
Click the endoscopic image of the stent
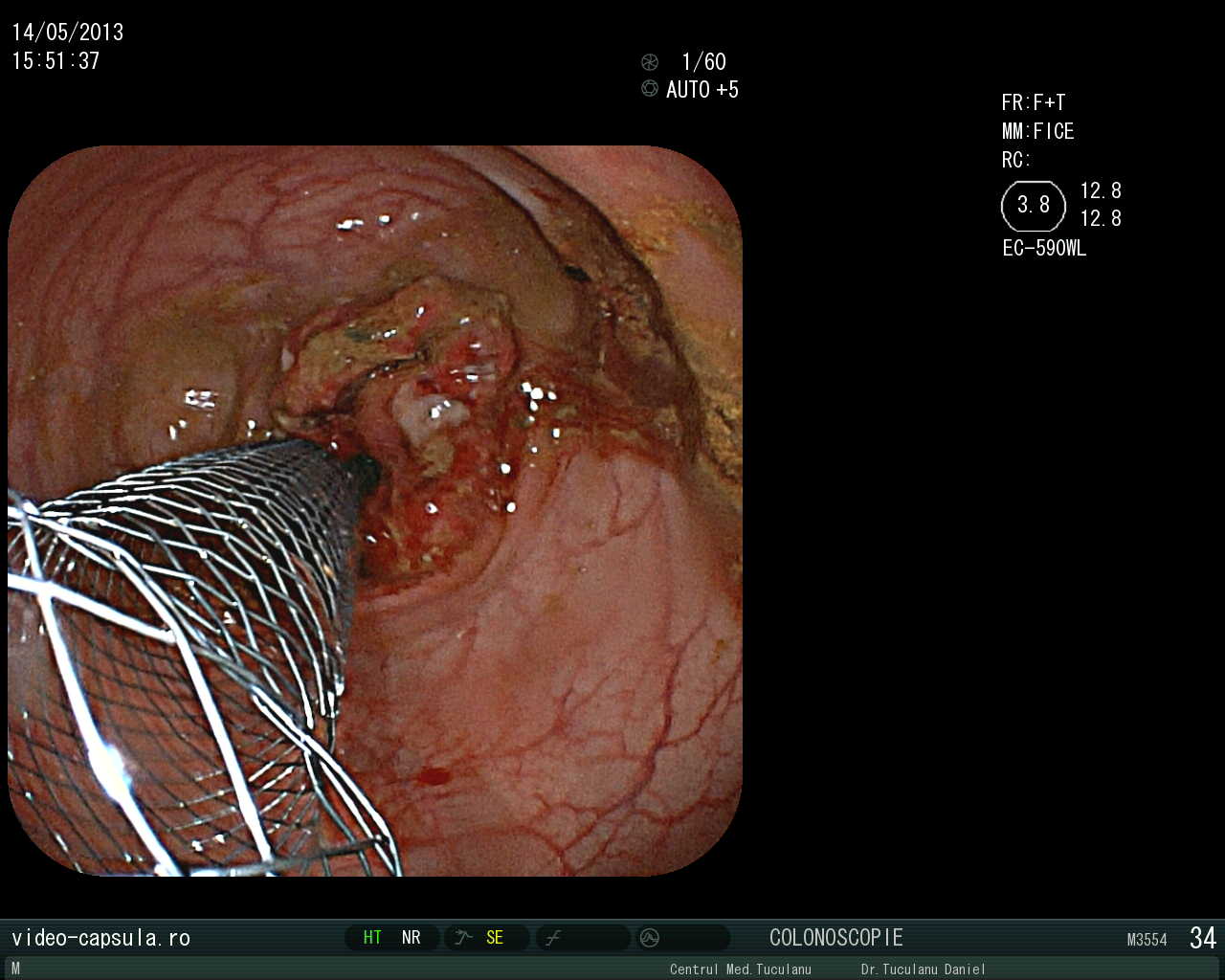coord(375,511)
